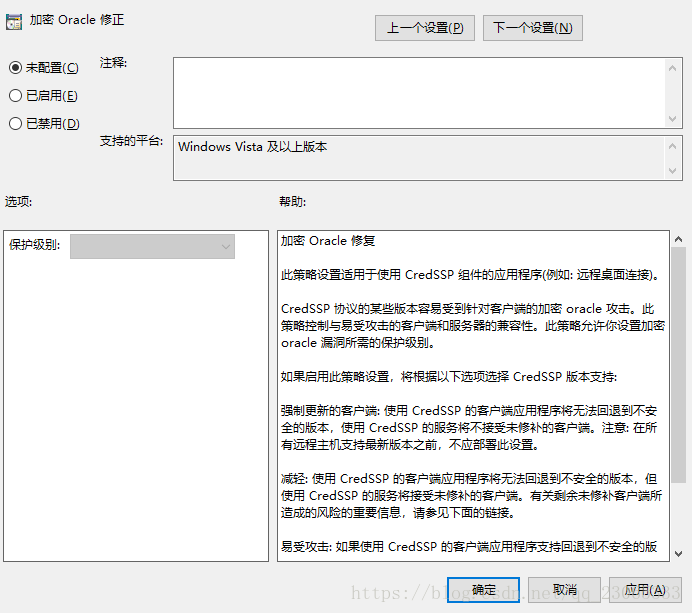Go to 下一个设置(N)
The image size is (692, 613).
click(x=533, y=28)
